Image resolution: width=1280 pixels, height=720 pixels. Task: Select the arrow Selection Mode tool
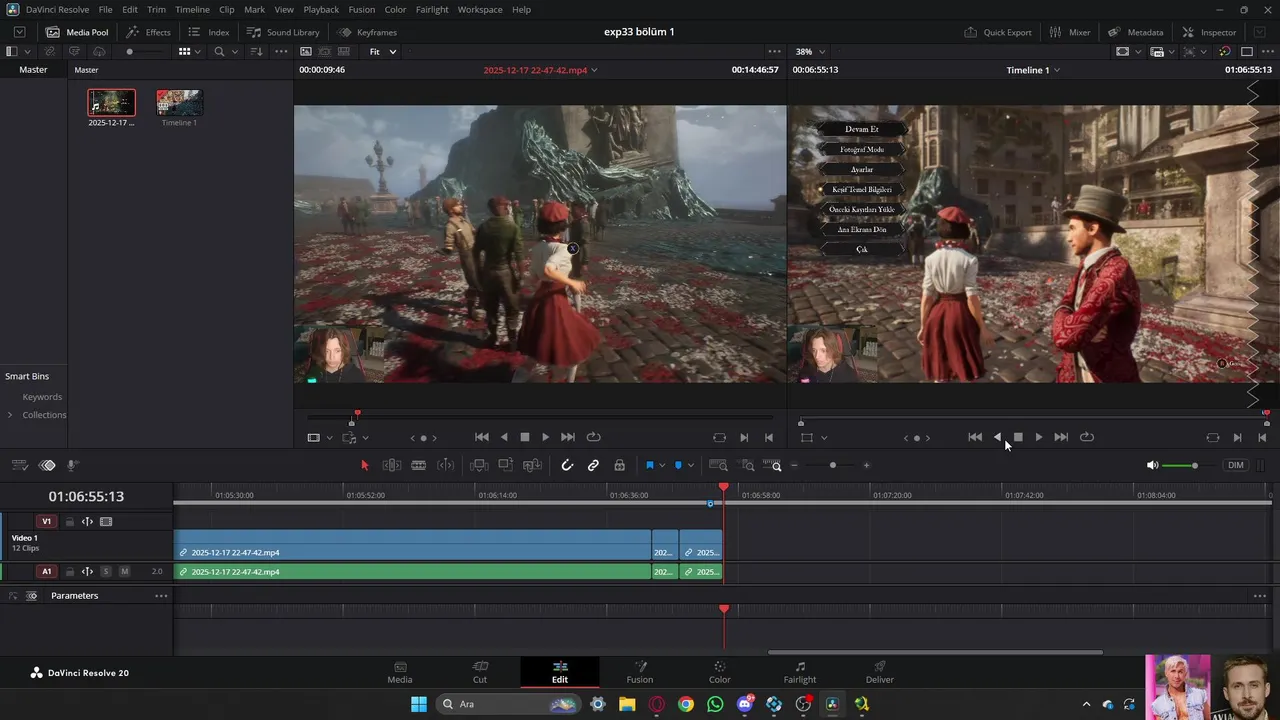click(365, 465)
